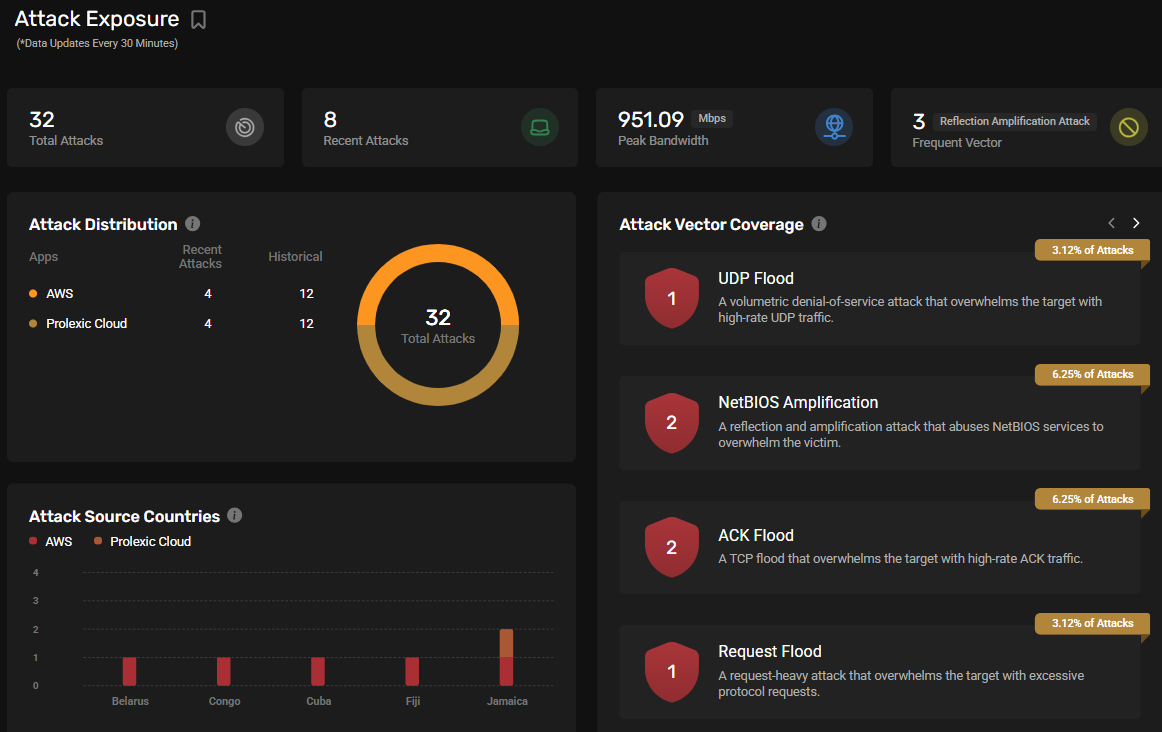Click the Belarus axis label
The width and height of the screenshot is (1162, 732).
(130, 701)
